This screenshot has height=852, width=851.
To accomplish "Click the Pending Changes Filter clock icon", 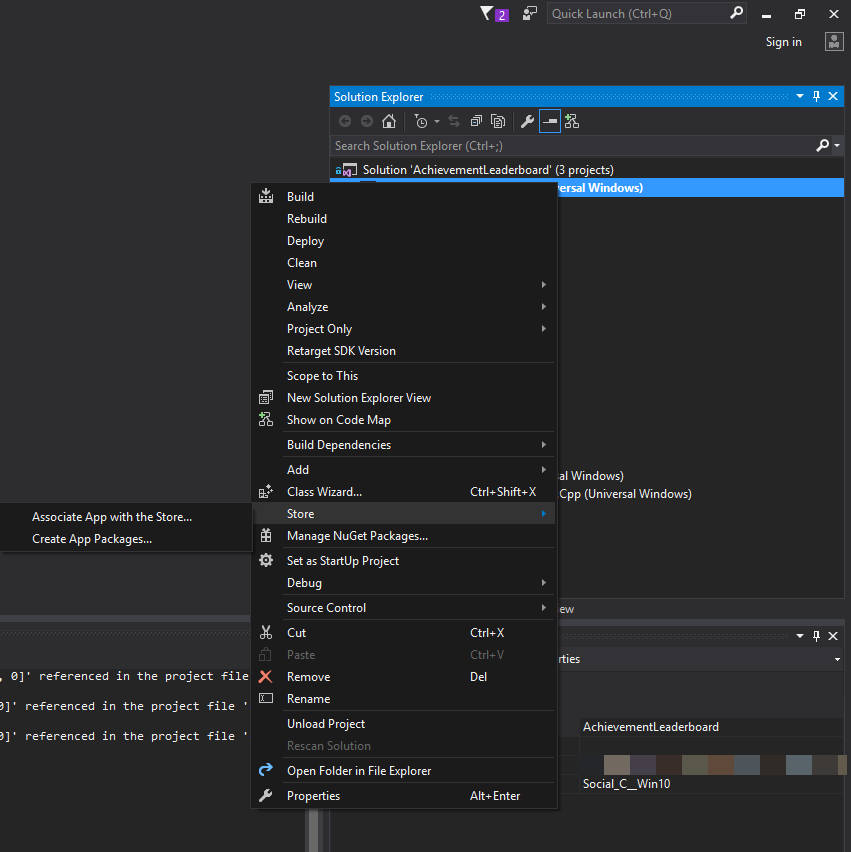I will (421, 121).
